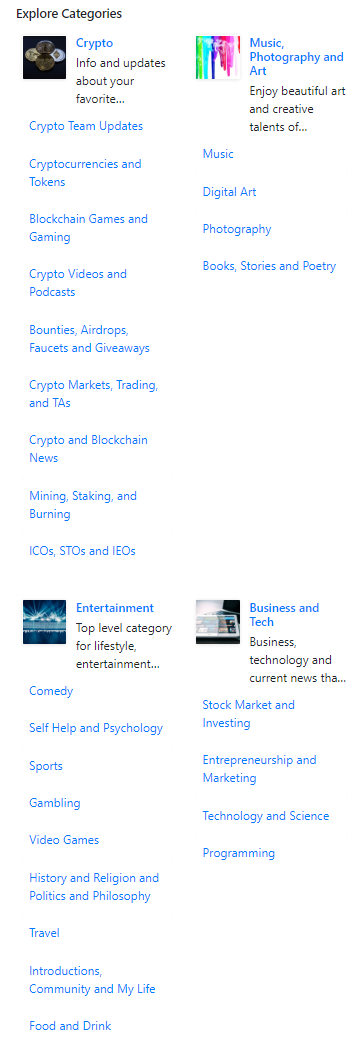Viewport: 363px width, 1043px height.
Task: Open the Crypto category heading link
Action: [x=94, y=43]
